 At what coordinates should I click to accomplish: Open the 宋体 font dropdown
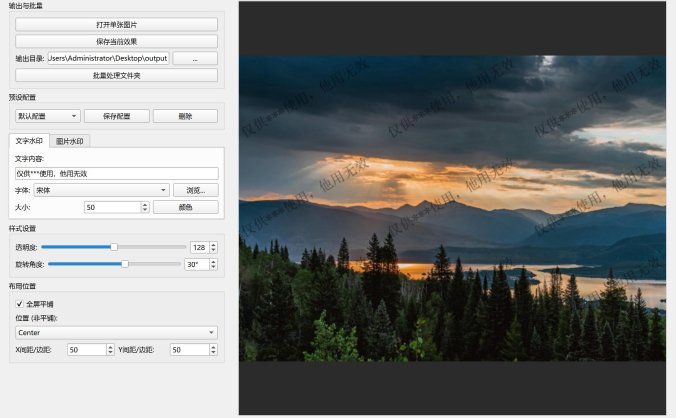(101, 190)
